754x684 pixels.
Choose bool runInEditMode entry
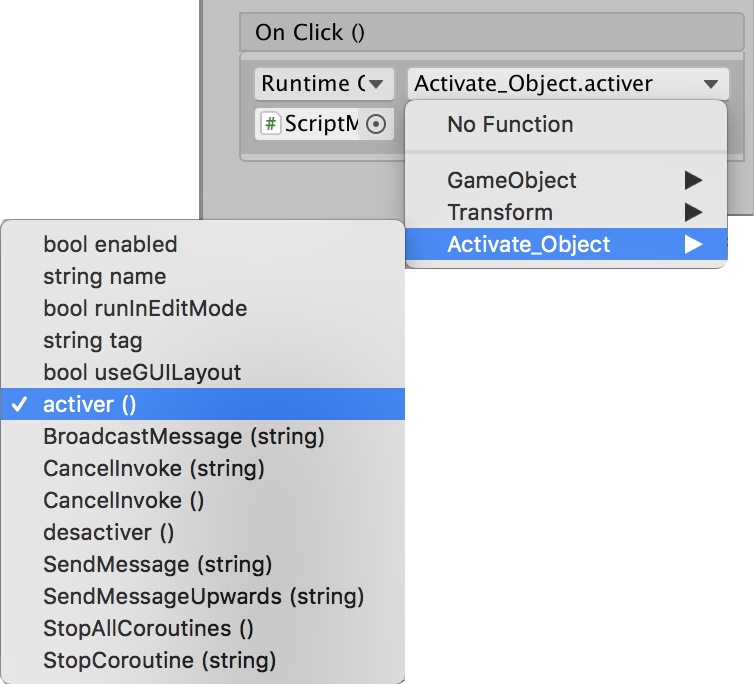coord(145,308)
